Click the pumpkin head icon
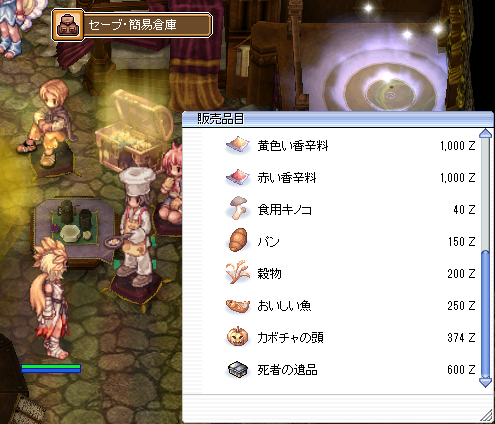 click(238, 337)
